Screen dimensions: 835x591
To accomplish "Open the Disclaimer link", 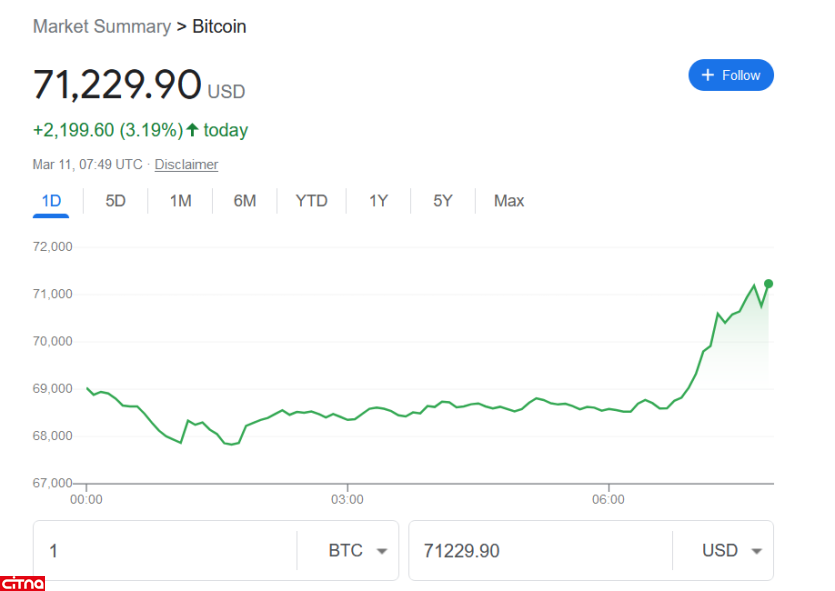I will [186, 164].
